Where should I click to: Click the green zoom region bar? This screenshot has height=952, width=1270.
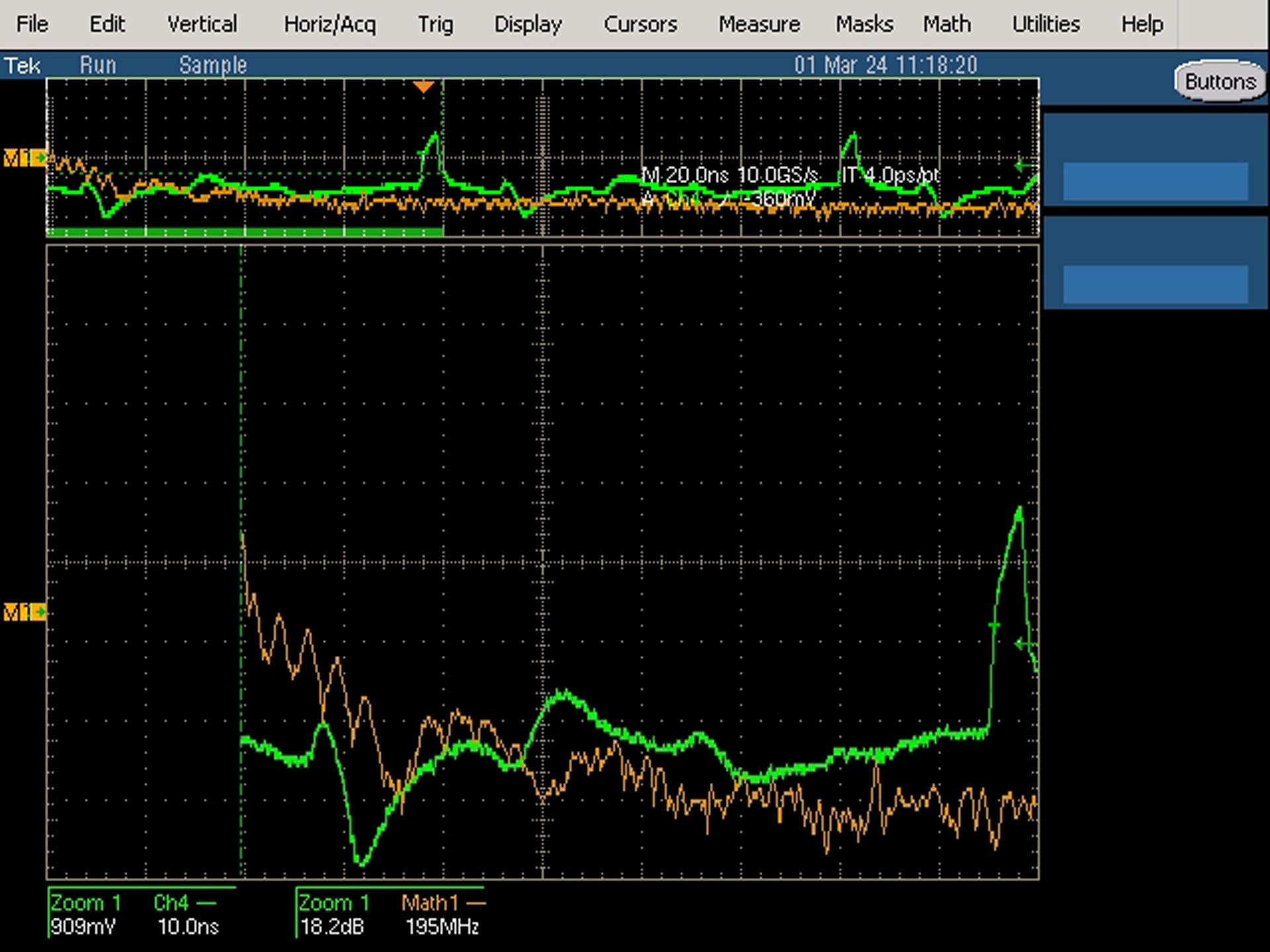245,232
